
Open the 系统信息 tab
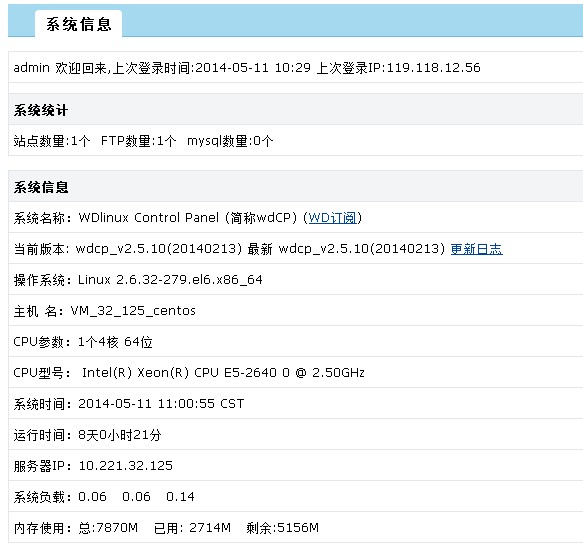tap(78, 24)
